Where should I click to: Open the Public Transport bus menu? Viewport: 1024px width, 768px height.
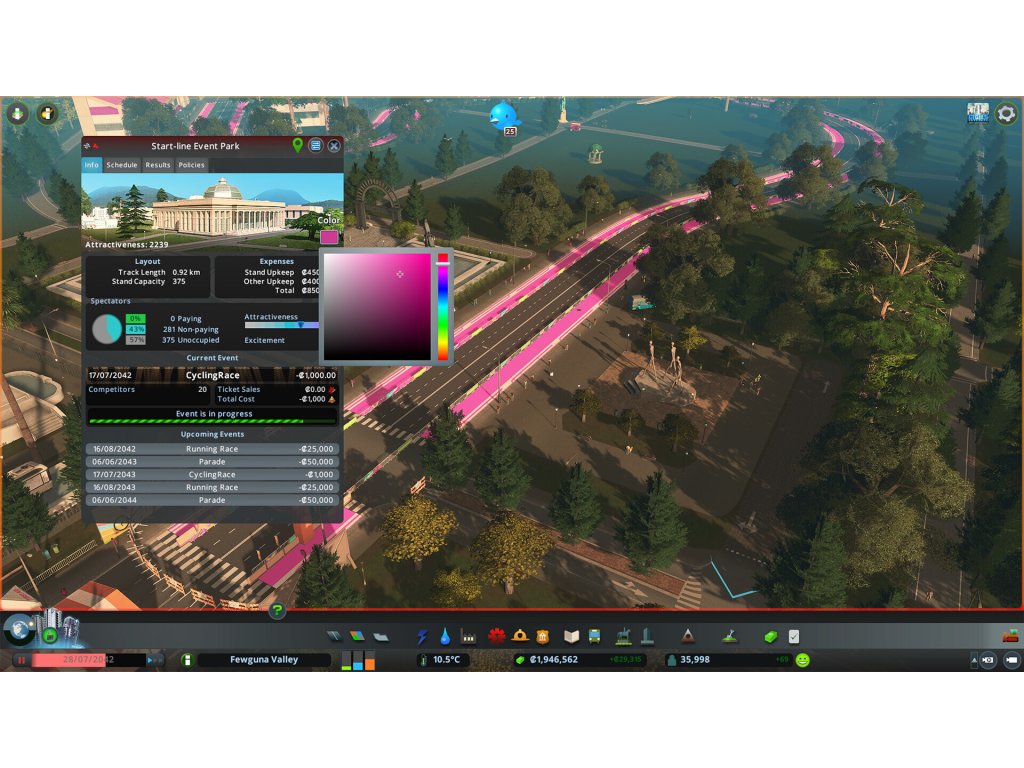[x=594, y=636]
